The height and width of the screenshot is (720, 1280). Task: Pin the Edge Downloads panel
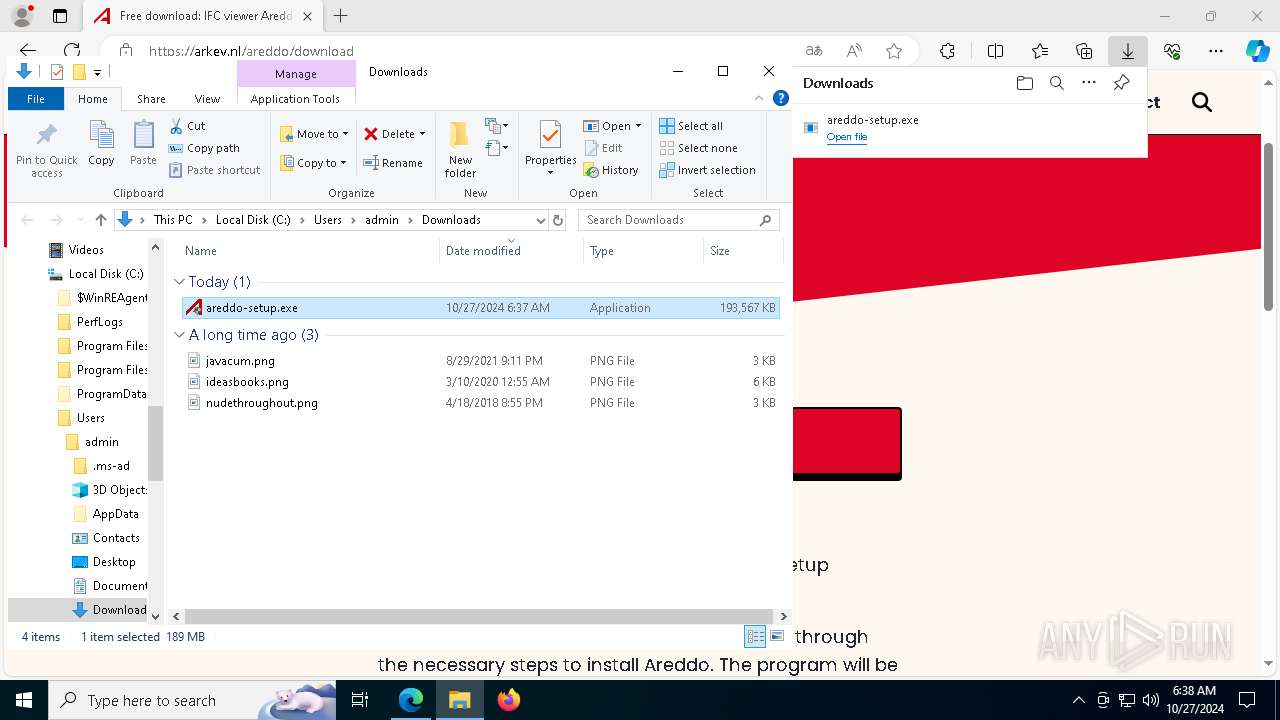tap(1121, 83)
